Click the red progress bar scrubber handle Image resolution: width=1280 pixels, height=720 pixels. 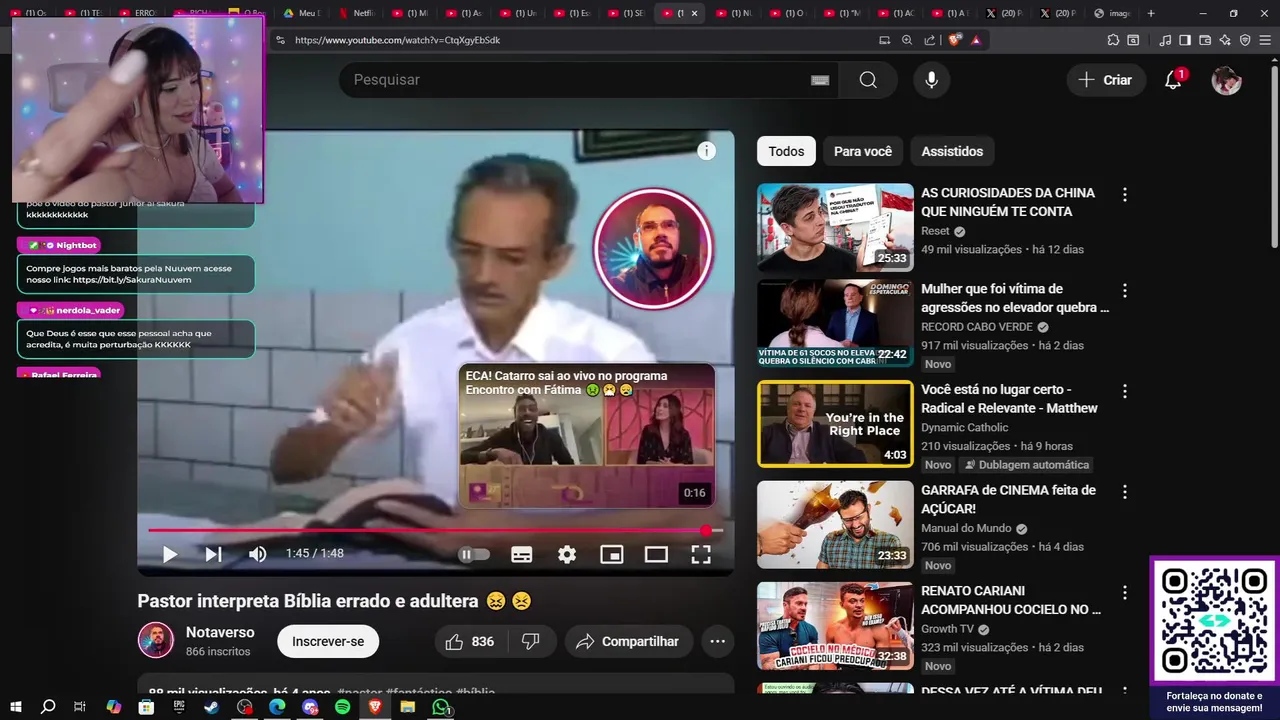pyautogui.click(x=706, y=530)
